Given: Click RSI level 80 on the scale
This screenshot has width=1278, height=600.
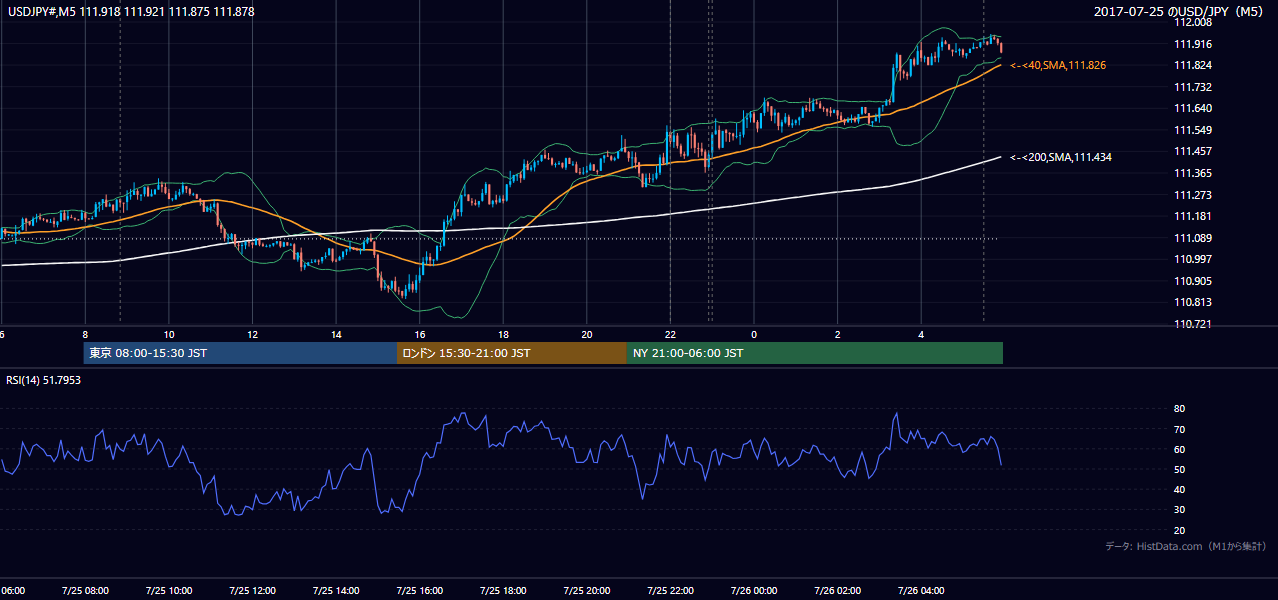Looking at the screenshot, I should pyautogui.click(x=1180, y=409).
